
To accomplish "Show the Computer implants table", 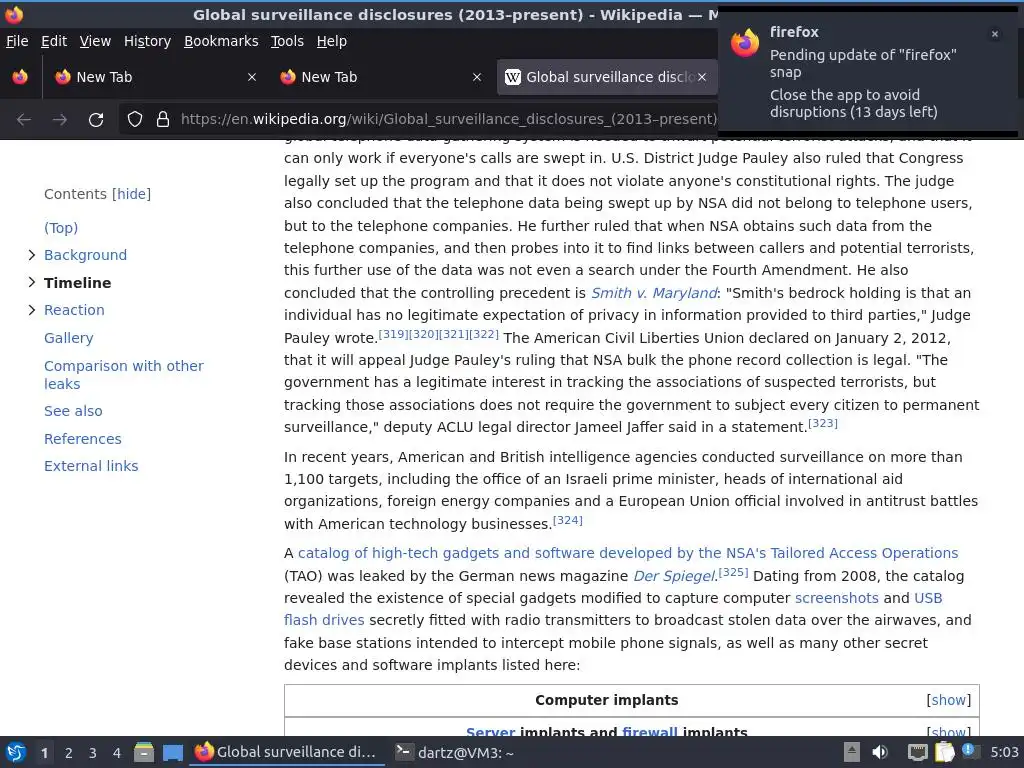I will [948, 700].
